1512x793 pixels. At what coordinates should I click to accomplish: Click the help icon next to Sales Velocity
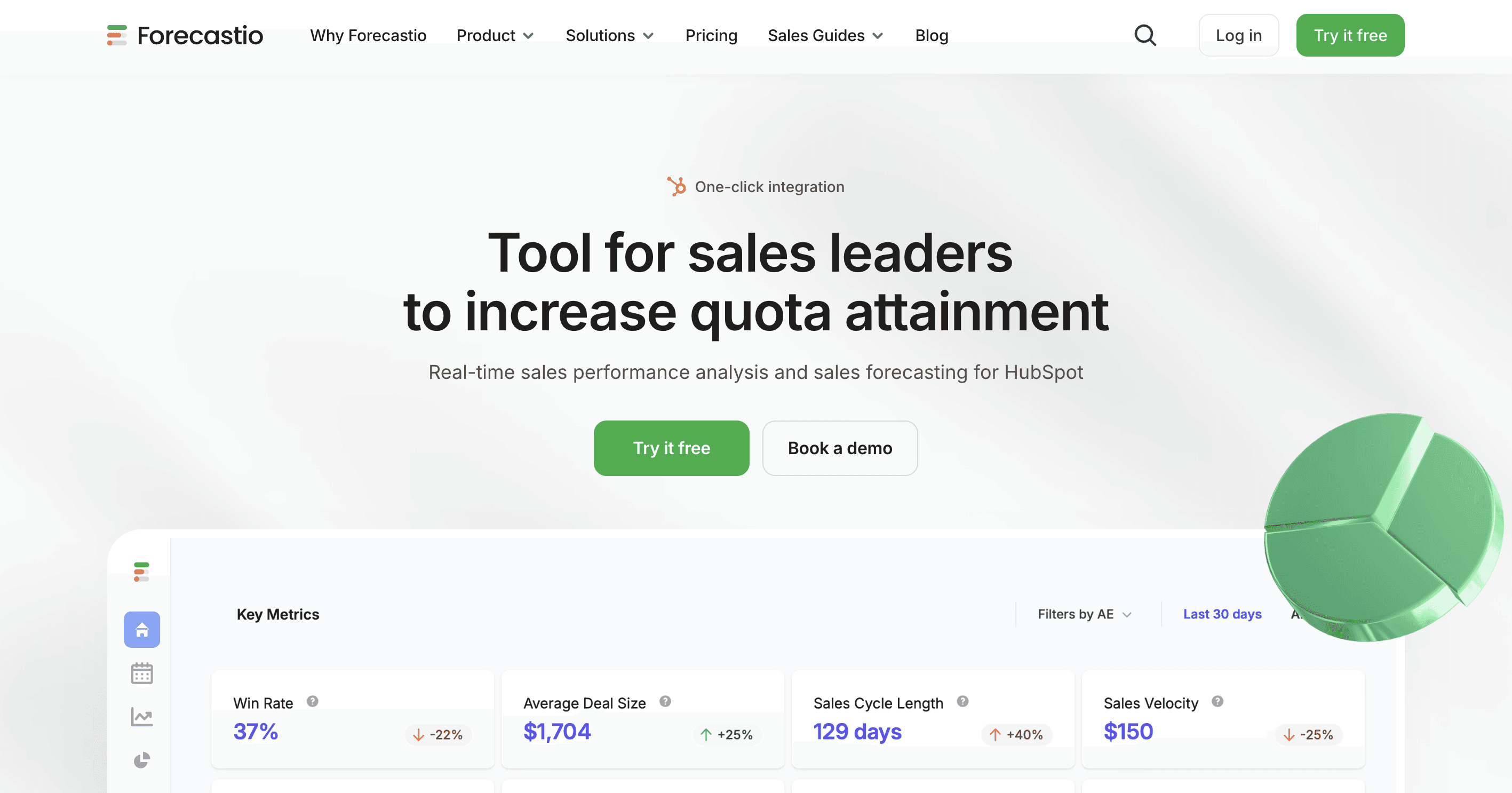coord(1218,701)
